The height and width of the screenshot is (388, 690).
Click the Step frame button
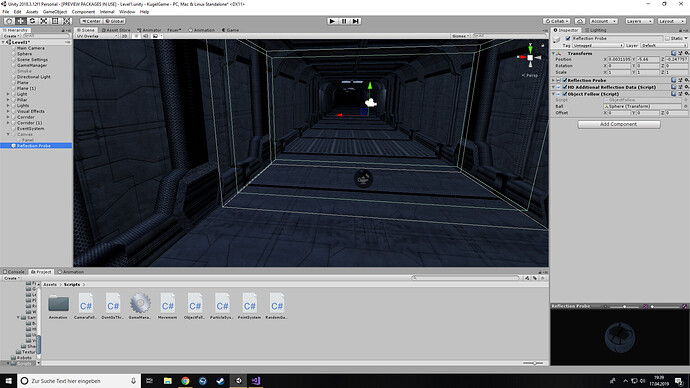click(x=356, y=21)
